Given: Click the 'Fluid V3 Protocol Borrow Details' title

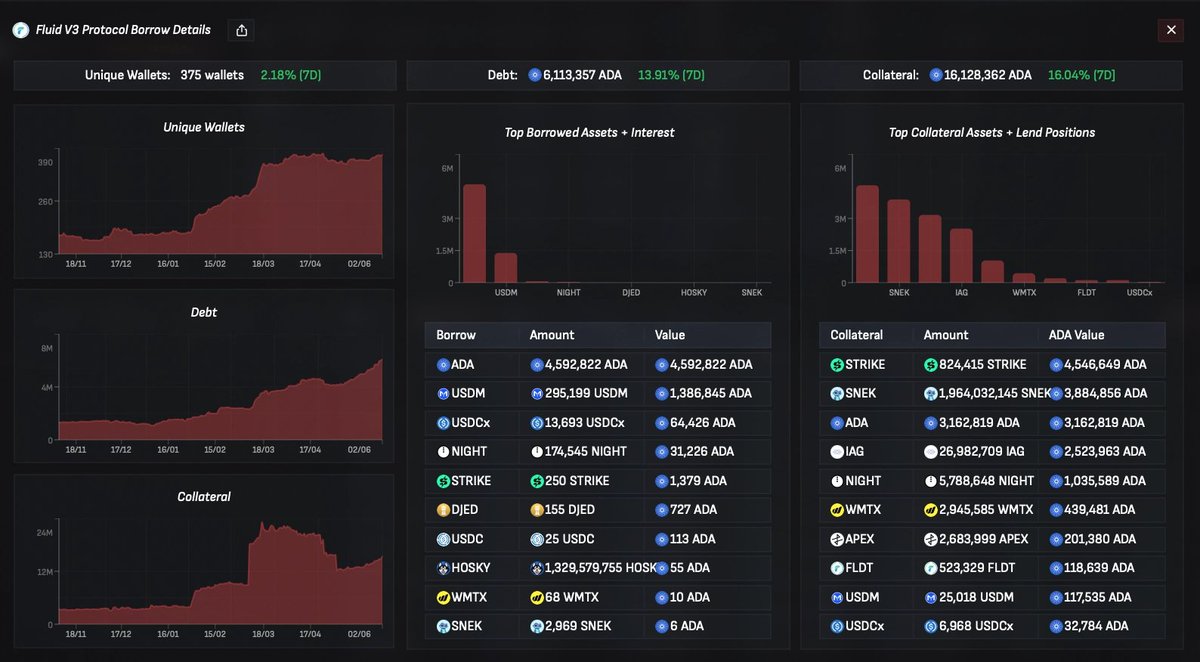Looking at the screenshot, I should coord(122,30).
